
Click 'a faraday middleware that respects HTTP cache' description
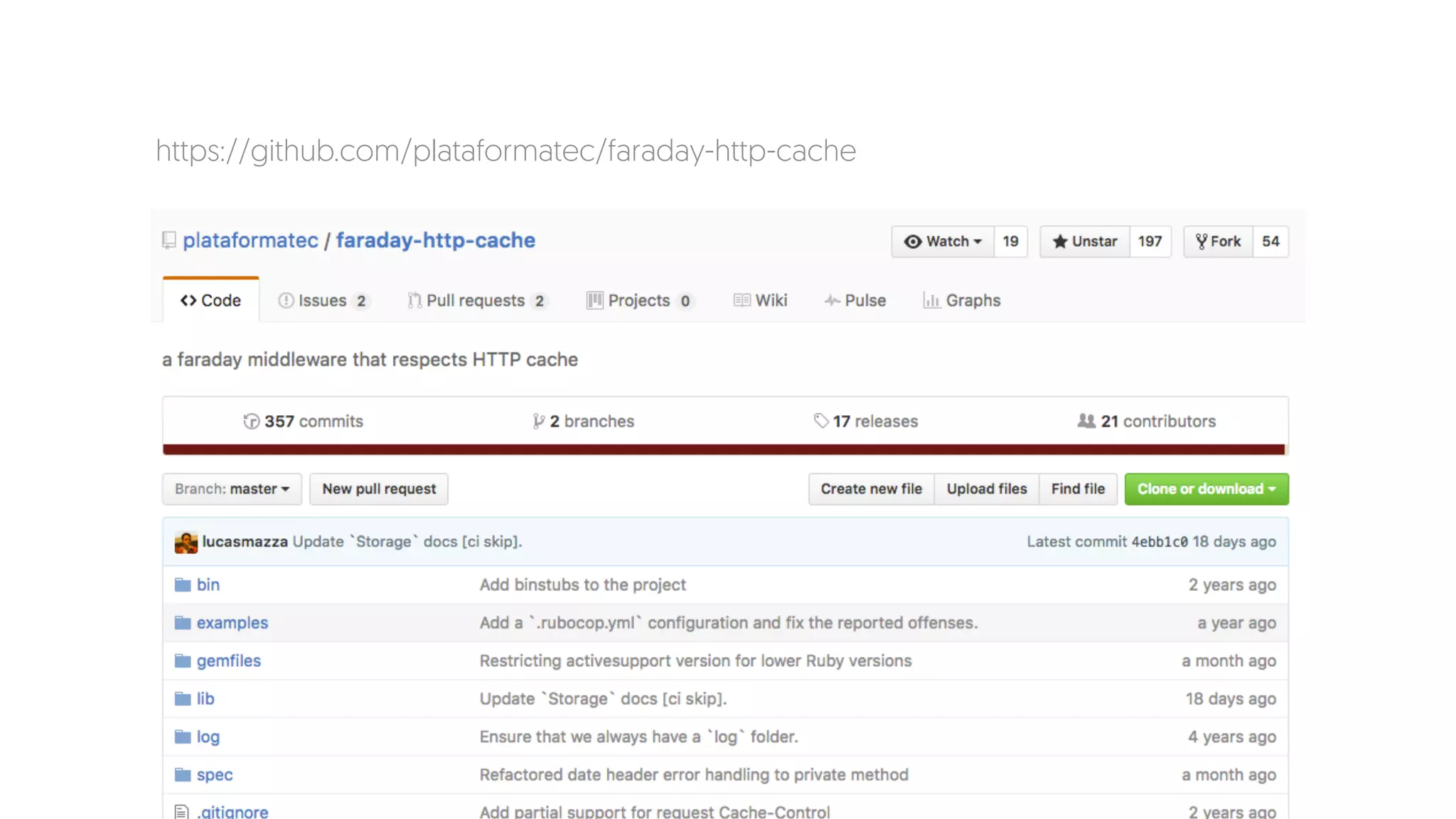tap(370, 360)
